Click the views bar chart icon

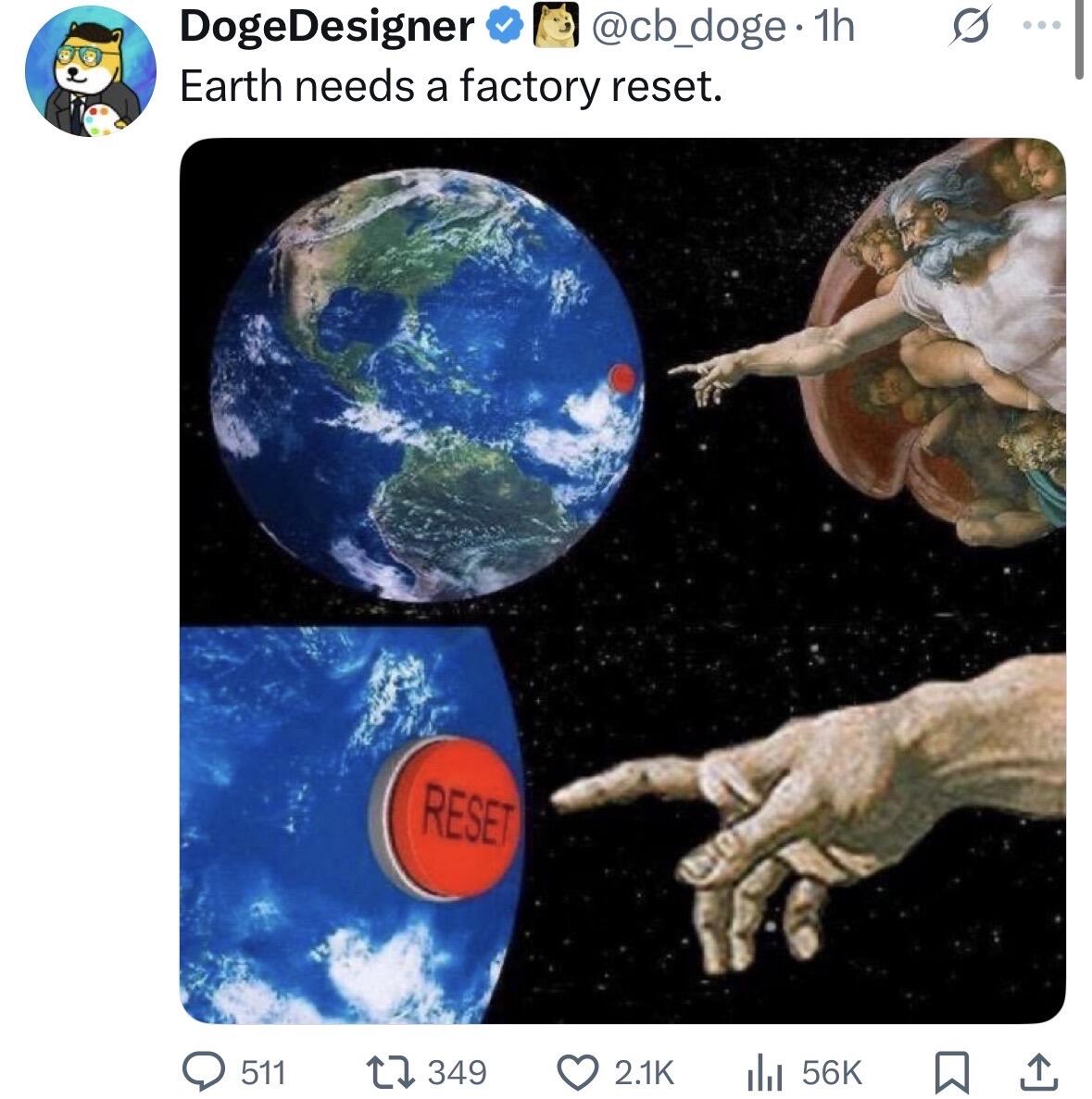764,1073
